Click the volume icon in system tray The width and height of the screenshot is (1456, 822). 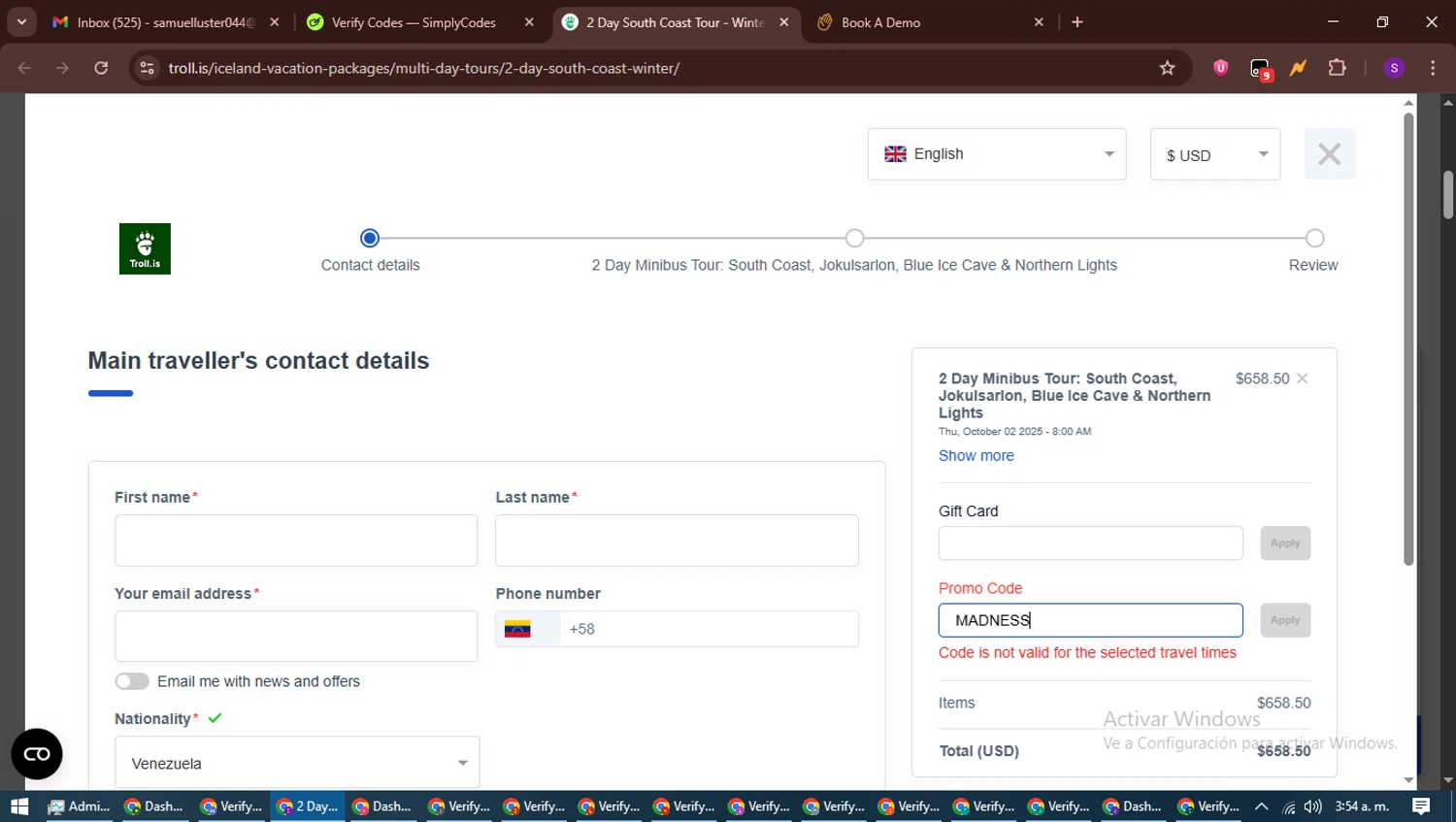[x=1313, y=806]
